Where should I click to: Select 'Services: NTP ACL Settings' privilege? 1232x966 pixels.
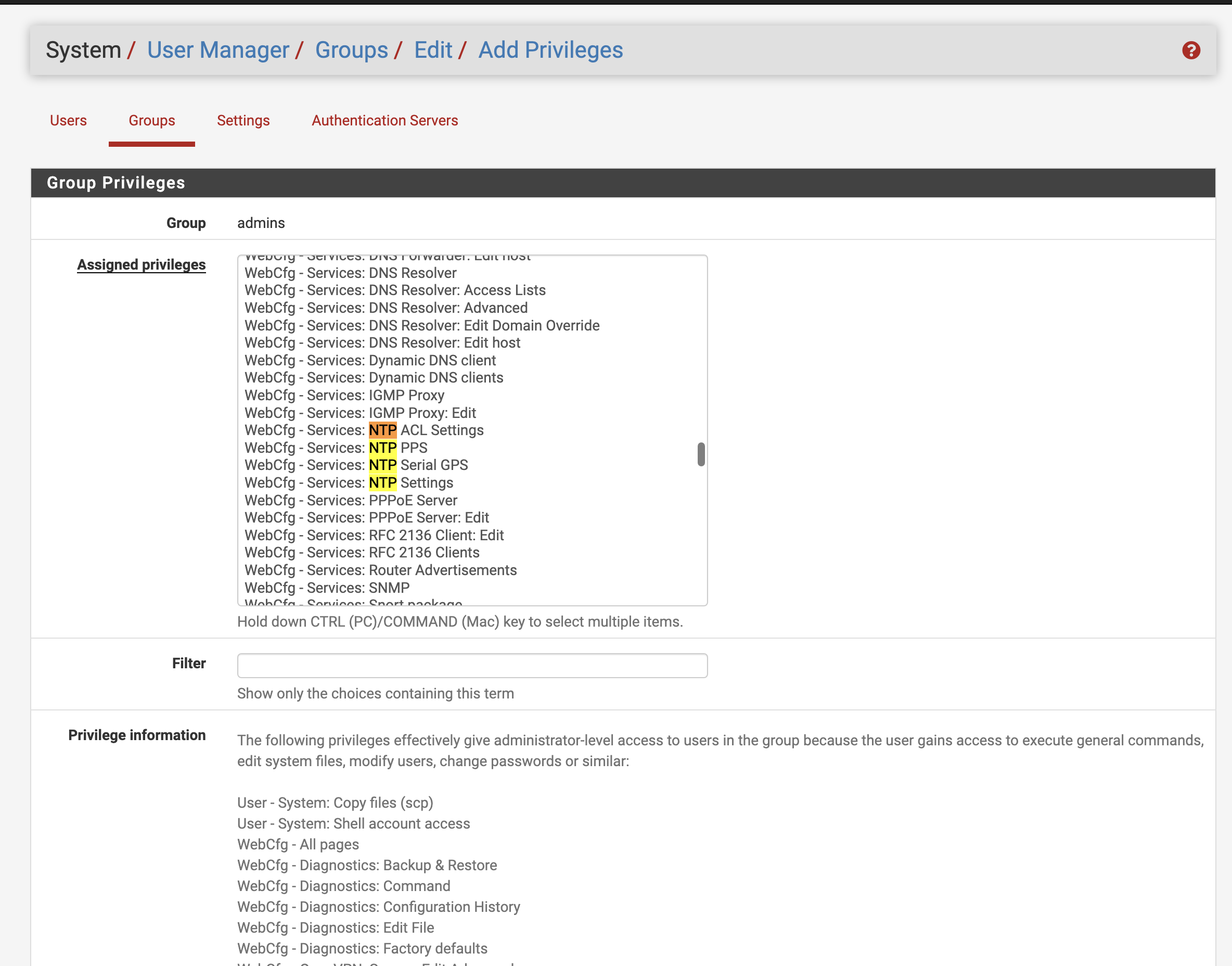[x=364, y=430]
